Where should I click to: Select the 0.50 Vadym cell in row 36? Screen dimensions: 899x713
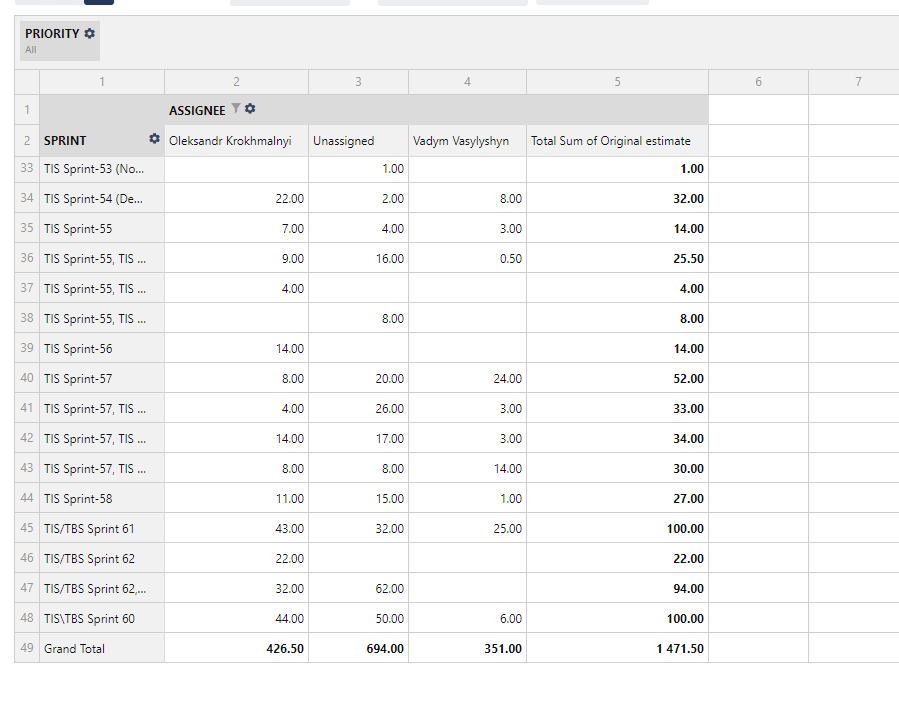[467, 258]
